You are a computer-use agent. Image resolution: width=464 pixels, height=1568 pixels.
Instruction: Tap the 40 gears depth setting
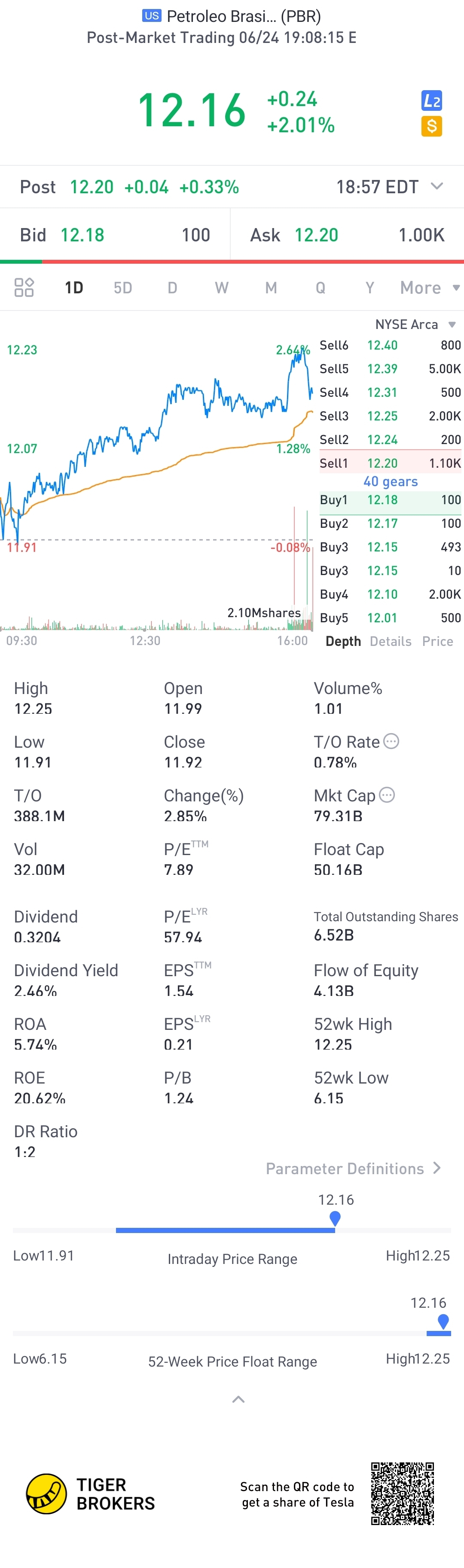(391, 481)
